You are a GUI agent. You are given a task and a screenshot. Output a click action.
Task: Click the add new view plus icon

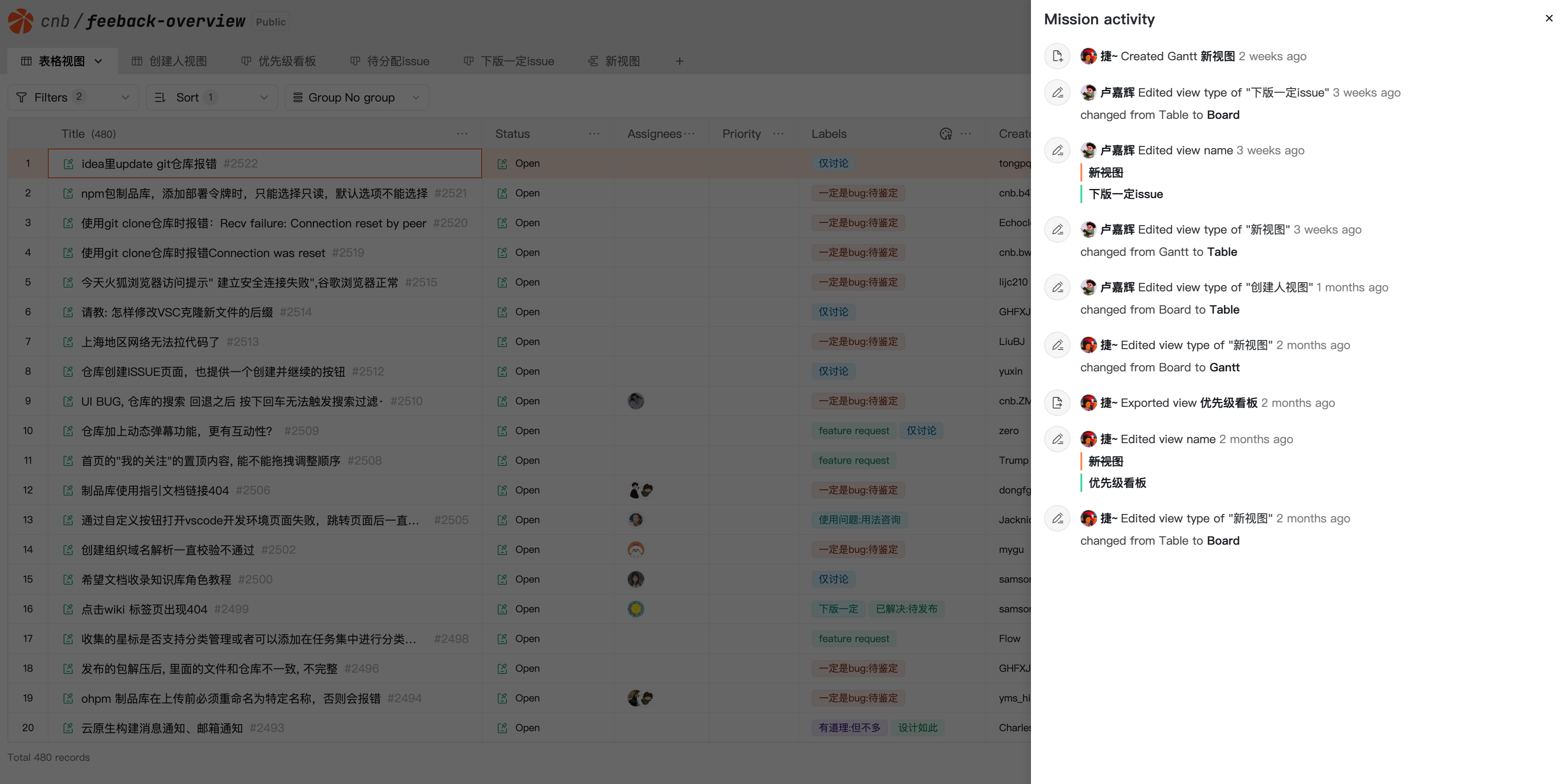point(679,61)
